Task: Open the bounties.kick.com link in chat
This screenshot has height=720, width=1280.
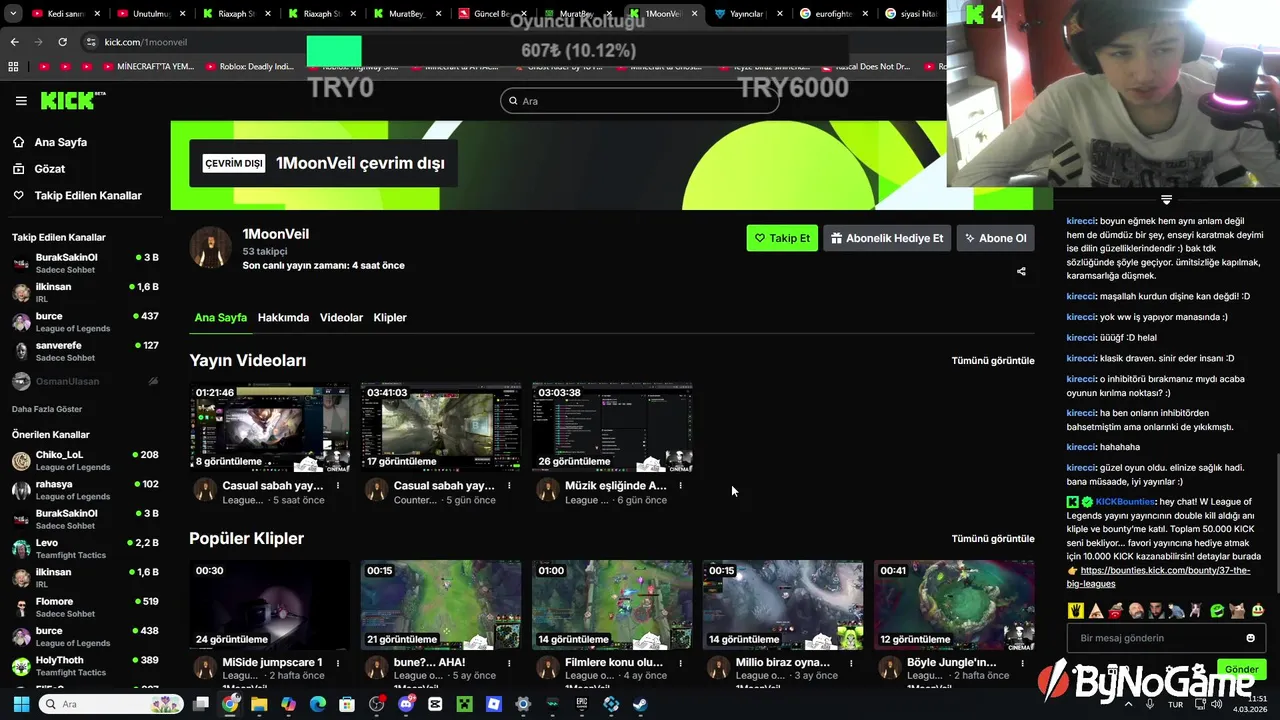Action: pyautogui.click(x=1158, y=577)
